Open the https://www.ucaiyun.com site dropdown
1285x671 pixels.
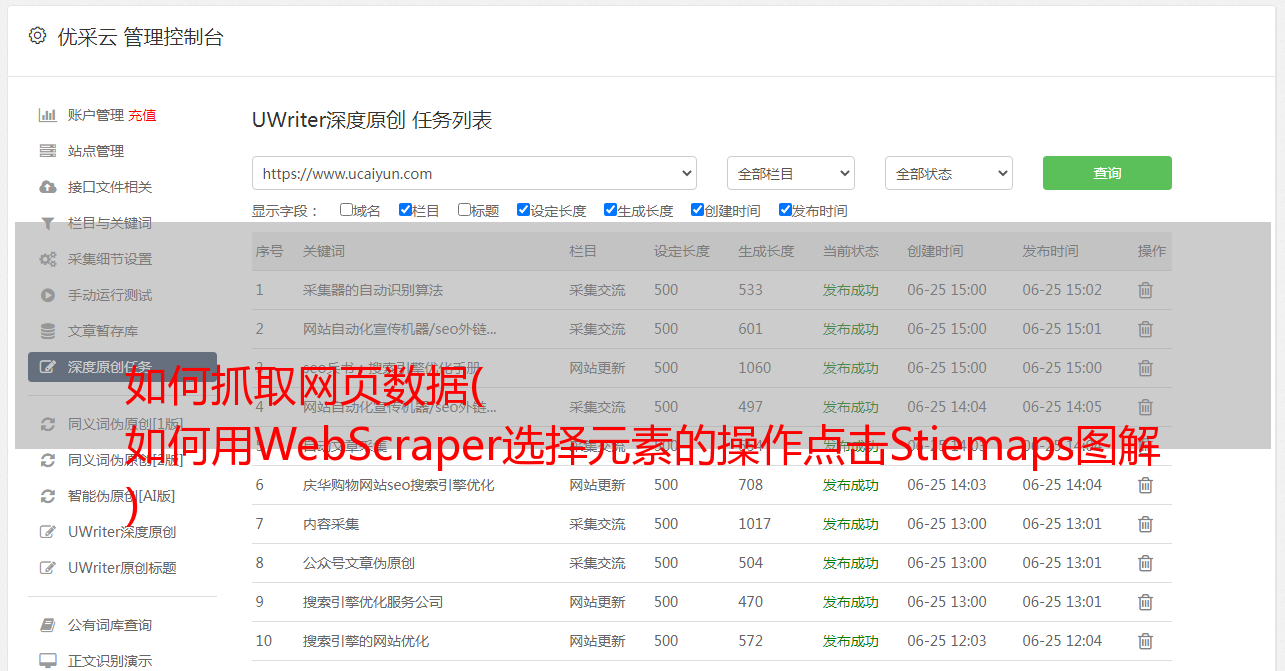click(474, 173)
